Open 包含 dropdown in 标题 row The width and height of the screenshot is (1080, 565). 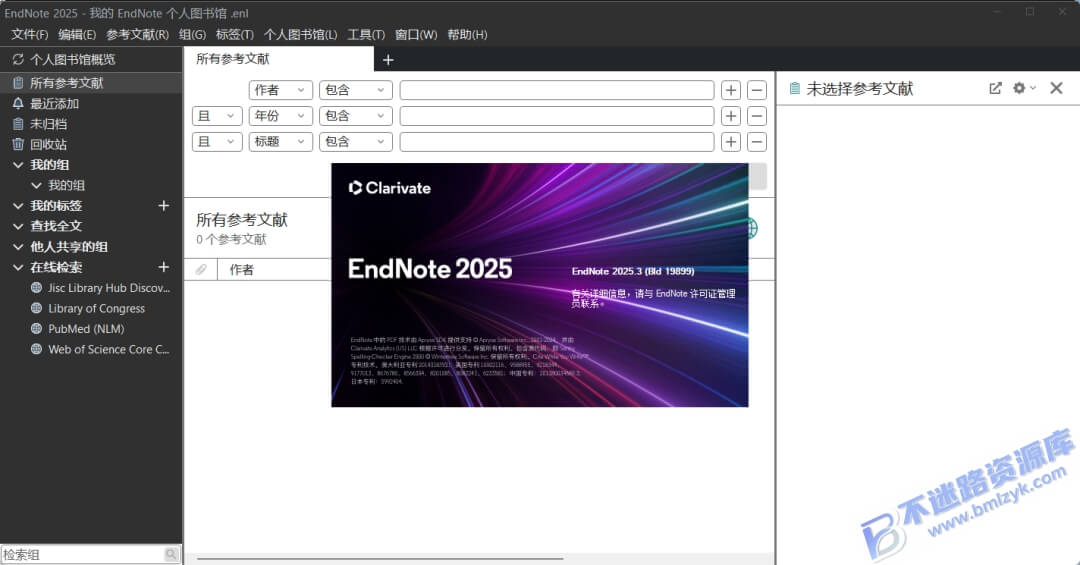[355, 142]
